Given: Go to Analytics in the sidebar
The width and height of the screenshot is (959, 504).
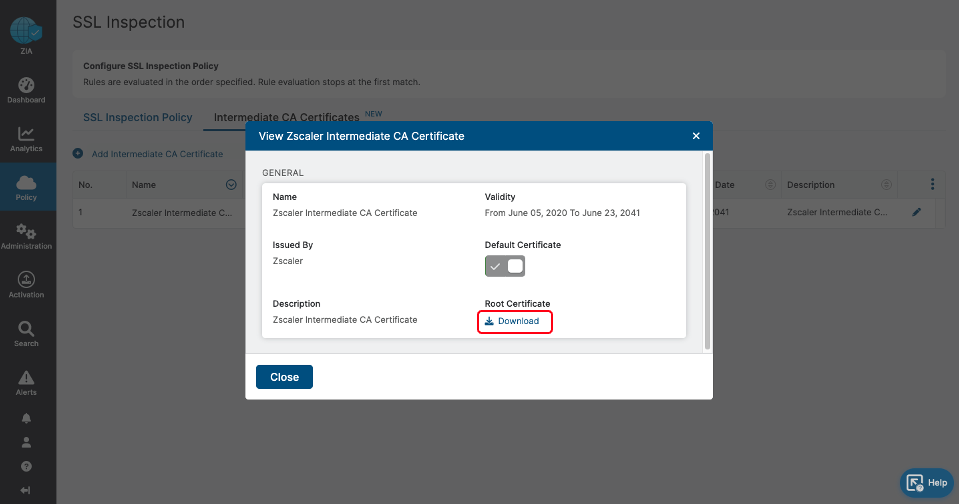Looking at the screenshot, I should click(26, 138).
